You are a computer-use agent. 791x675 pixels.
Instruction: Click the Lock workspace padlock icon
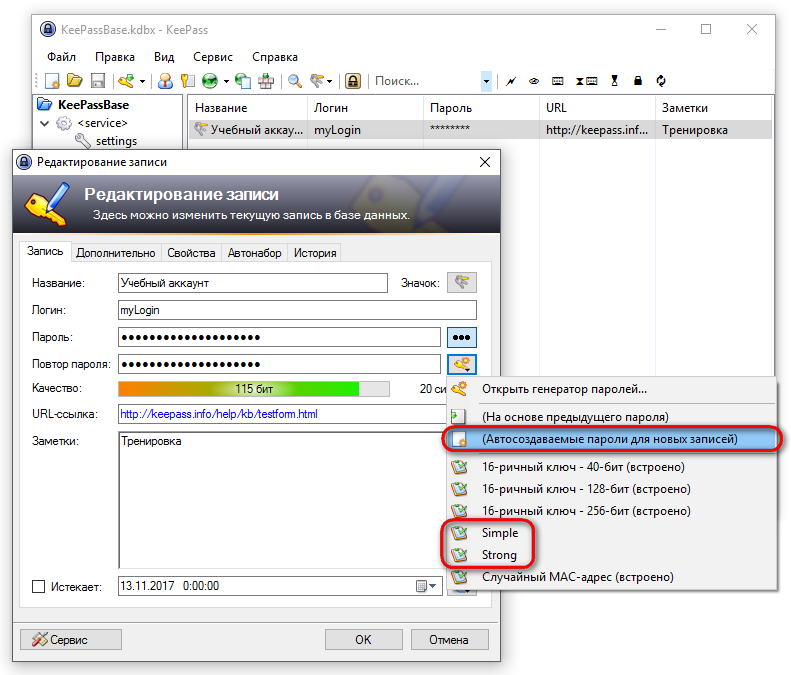pyautogui.click(x=353, y=81)
